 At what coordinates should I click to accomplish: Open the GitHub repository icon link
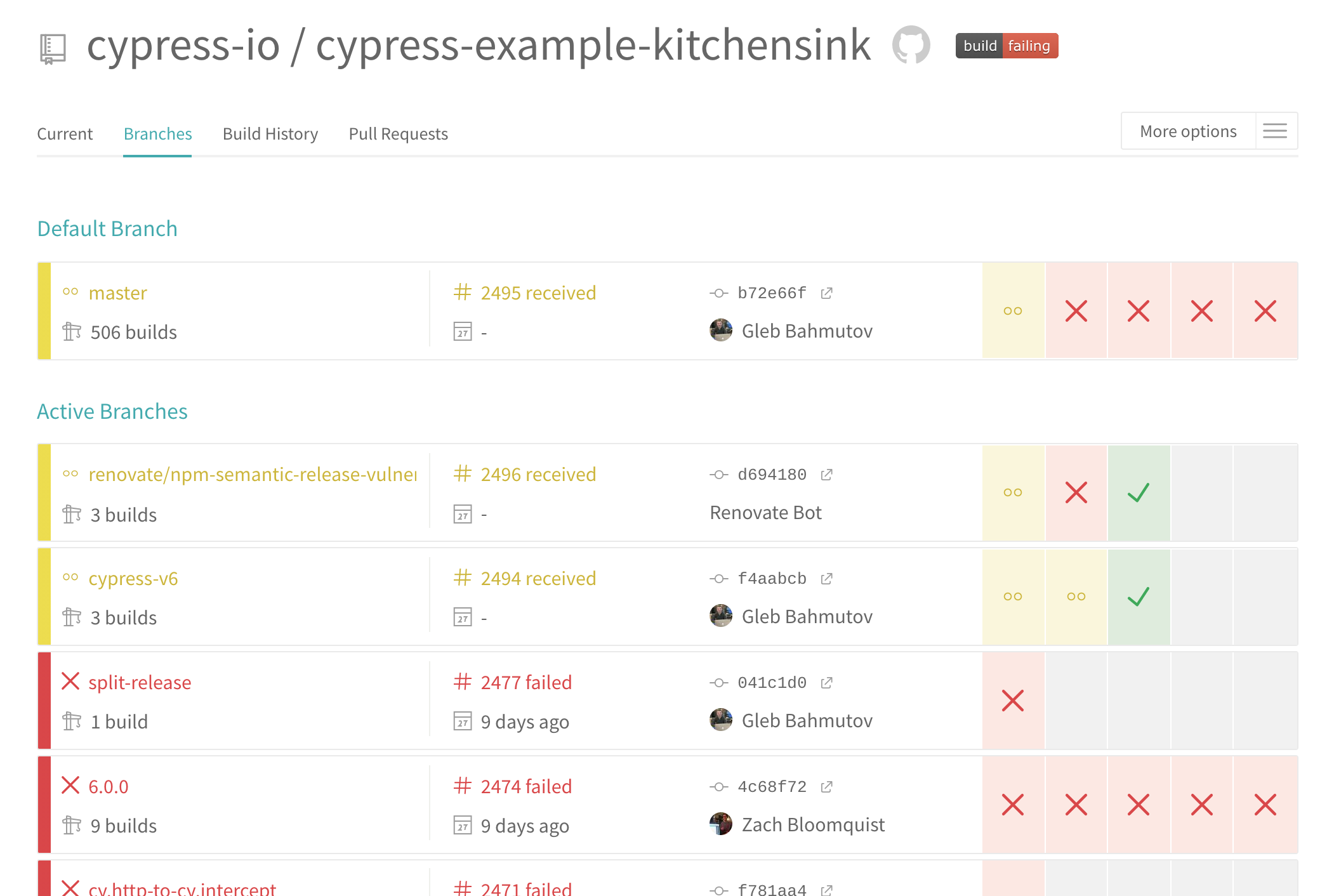point(911,45)
